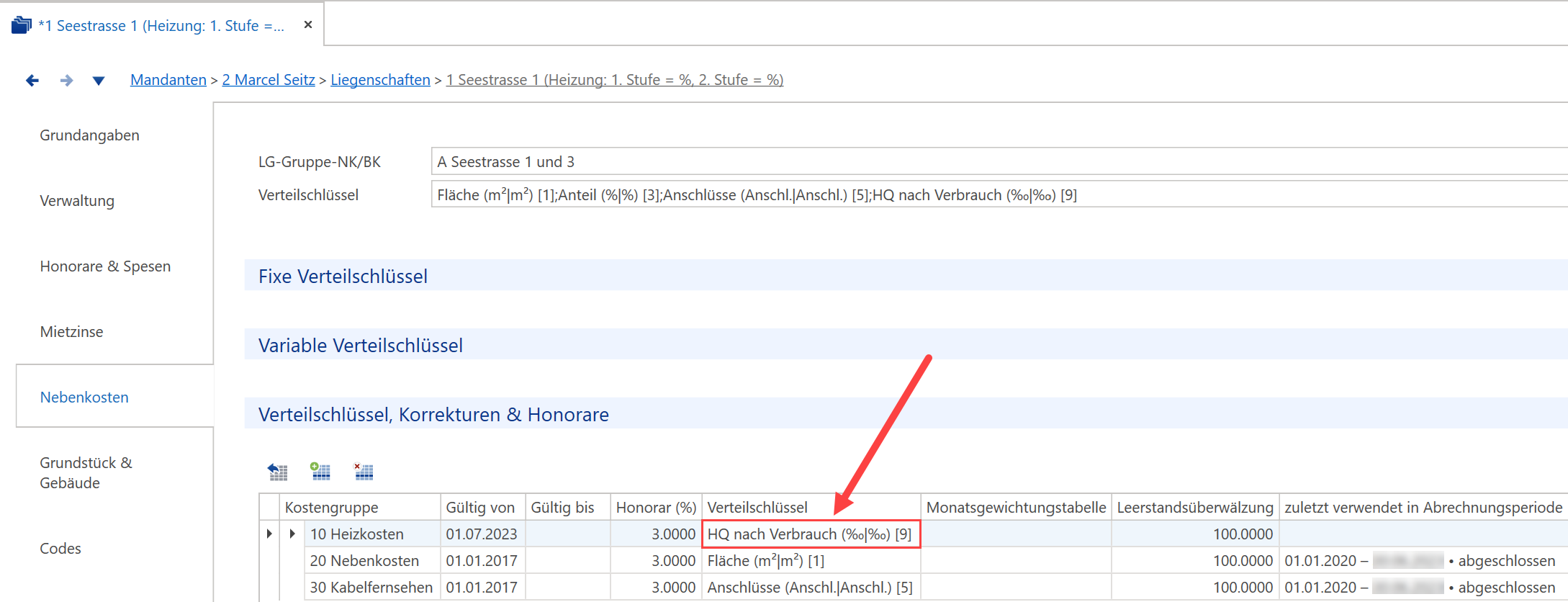The height and width of the screenshot is (602, 1568).
Task: Click the Gültig bis column header
Action: point(568,507)
